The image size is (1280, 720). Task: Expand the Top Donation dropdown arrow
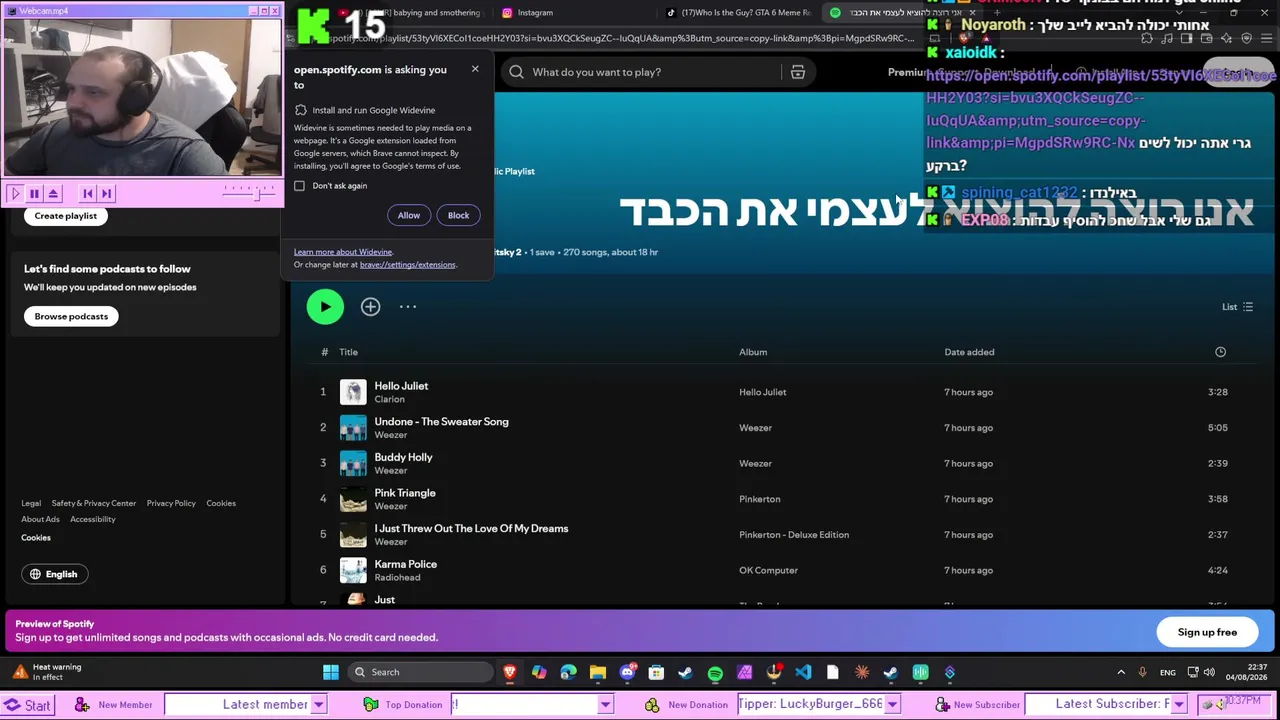tap(605, 705)
